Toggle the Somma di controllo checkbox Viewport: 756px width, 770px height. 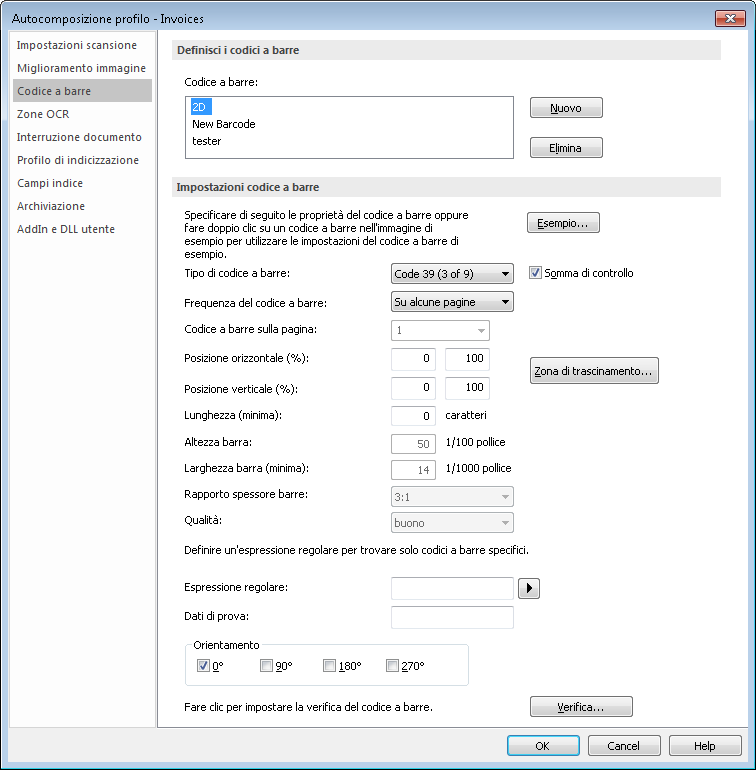point(535,273)
